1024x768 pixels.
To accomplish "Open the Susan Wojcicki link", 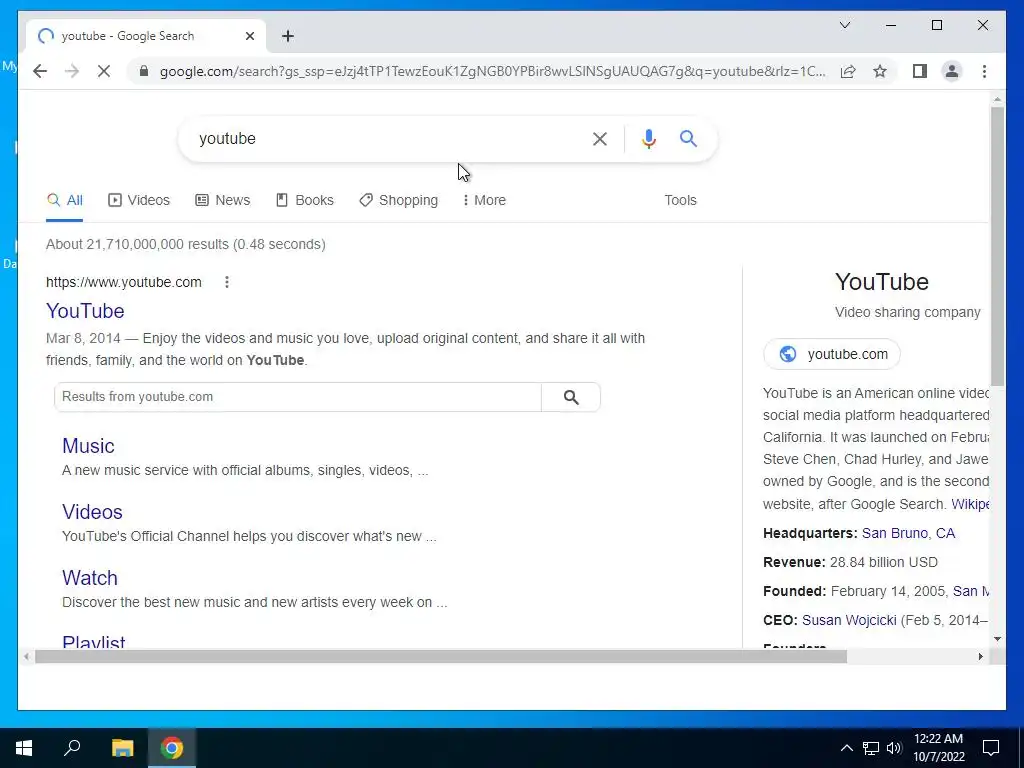I will pyautogui.click(x=849, y=620).
